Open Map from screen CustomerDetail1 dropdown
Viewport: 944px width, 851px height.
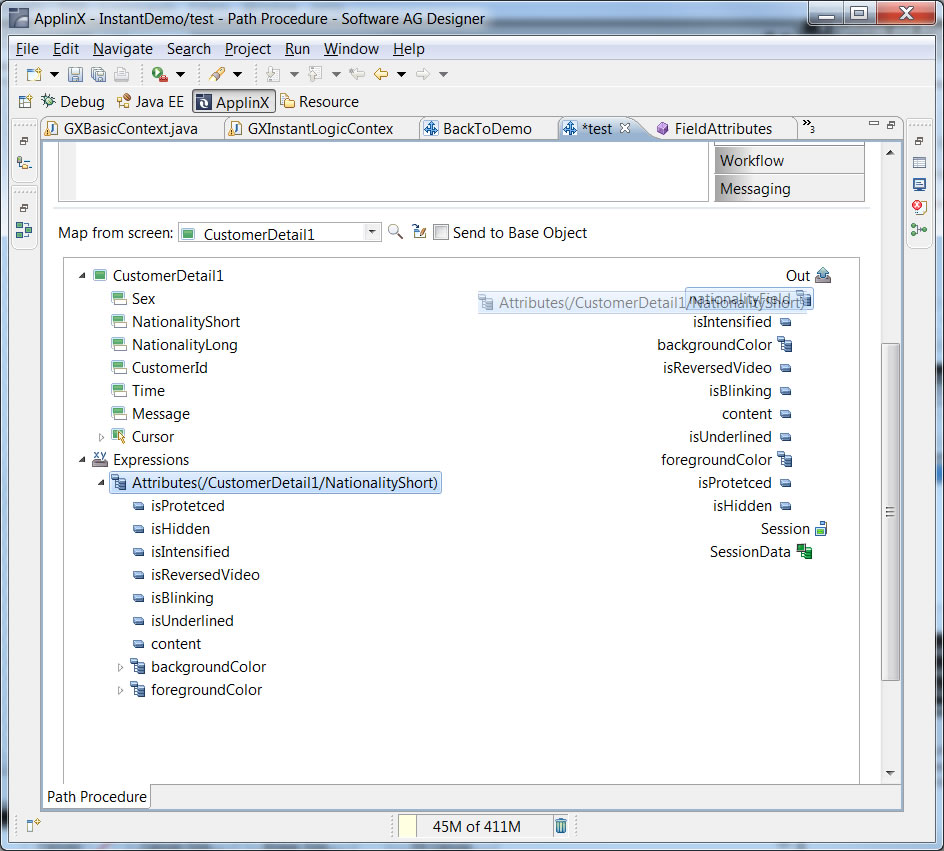point(372,232)
